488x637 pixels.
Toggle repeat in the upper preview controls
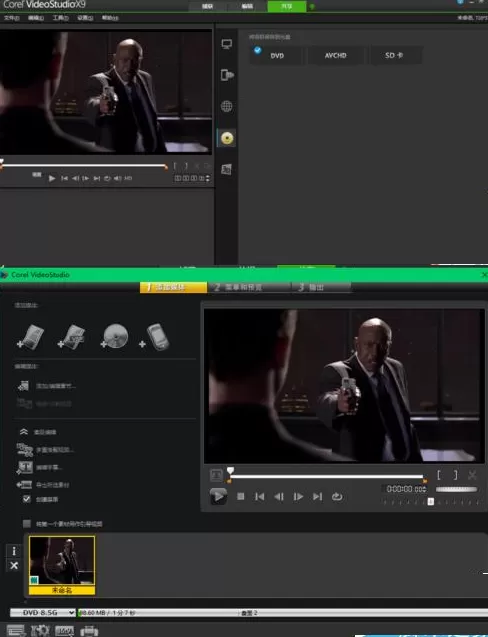point(107,178)
